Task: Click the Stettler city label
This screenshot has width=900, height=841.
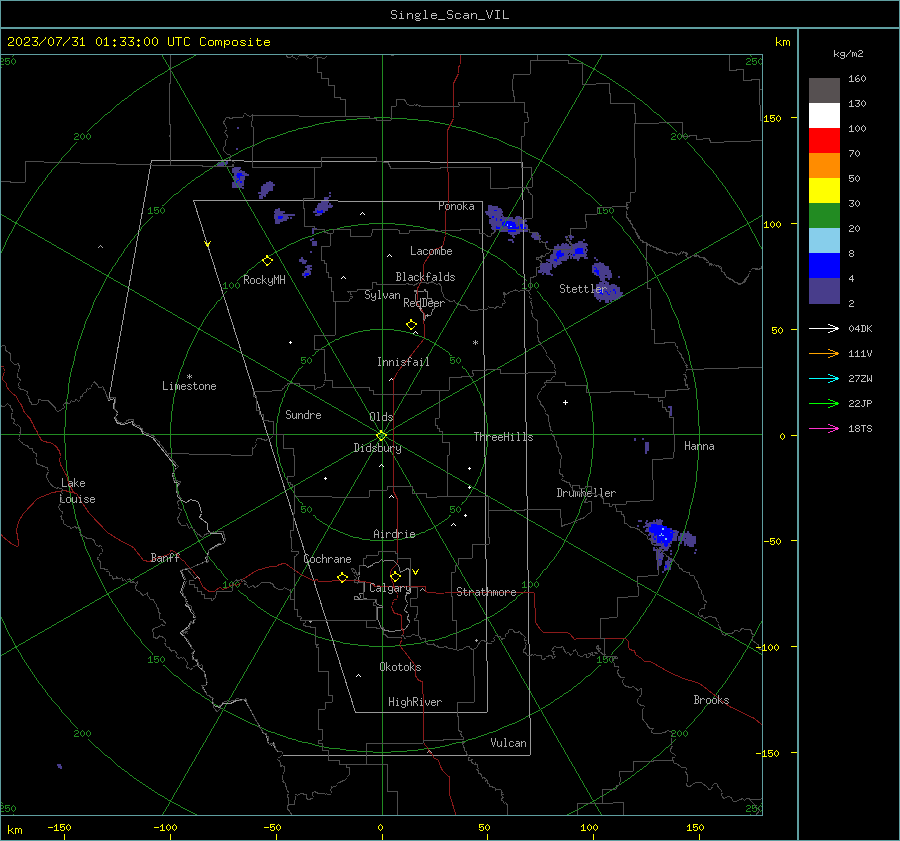Action: point(583,289)
